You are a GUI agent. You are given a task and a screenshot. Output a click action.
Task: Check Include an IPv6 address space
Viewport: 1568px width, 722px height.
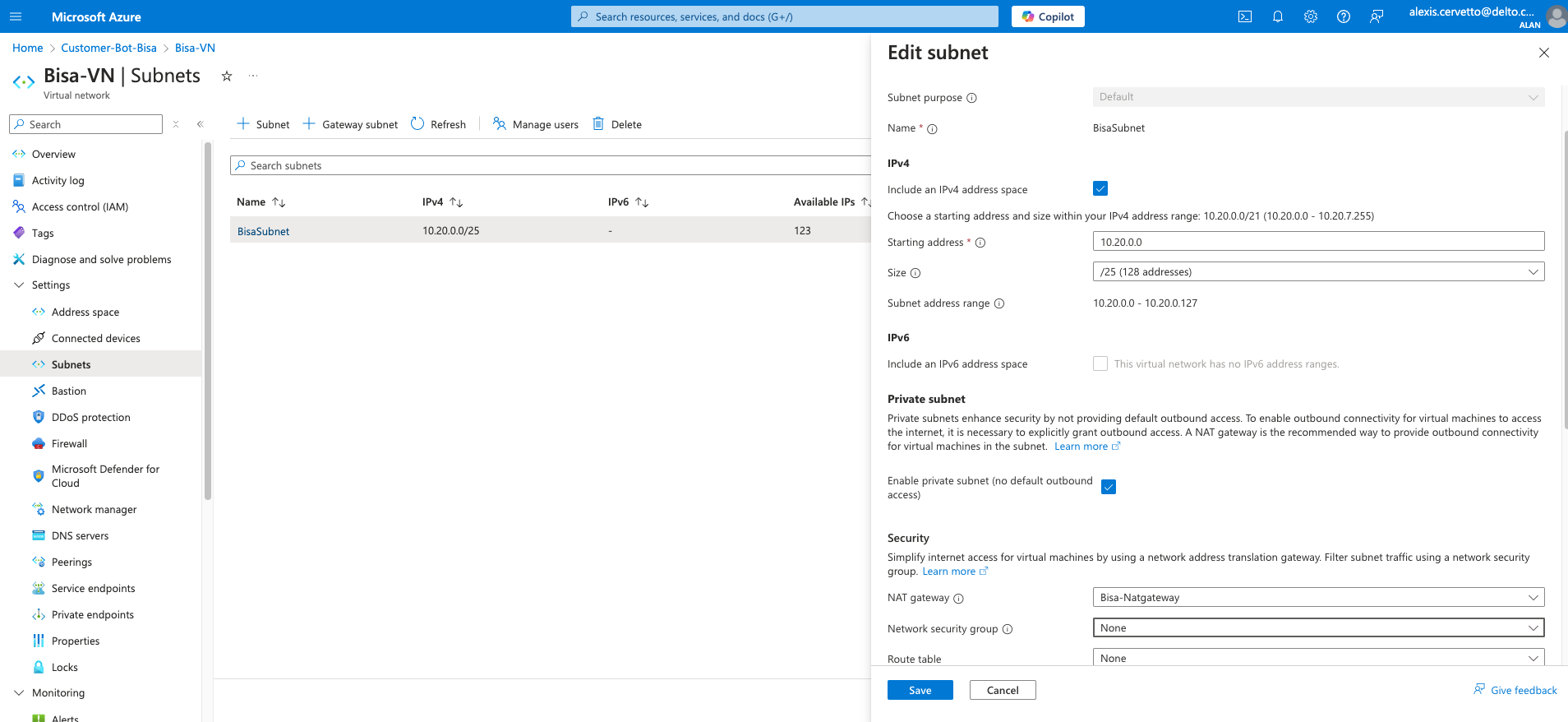click(1100, 363)
